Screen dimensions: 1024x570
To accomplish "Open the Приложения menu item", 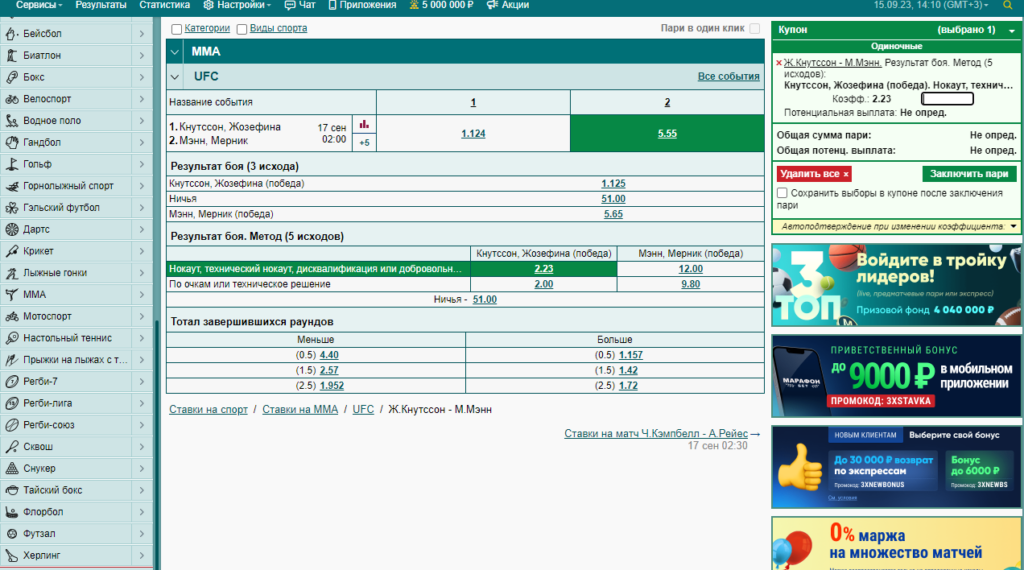I will pos(362,5).
